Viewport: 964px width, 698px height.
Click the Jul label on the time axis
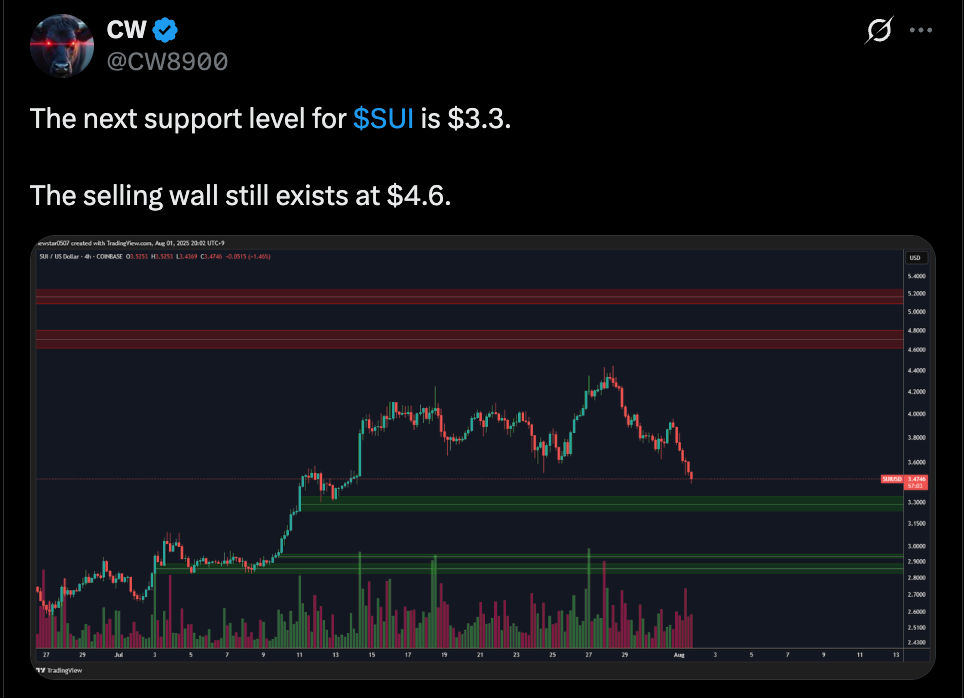118,655
